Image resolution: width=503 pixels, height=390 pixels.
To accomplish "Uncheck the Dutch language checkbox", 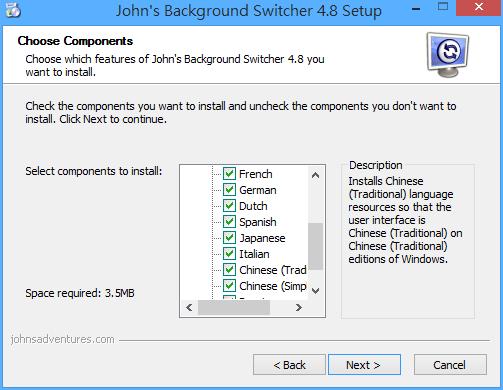I will click(229, 206).
